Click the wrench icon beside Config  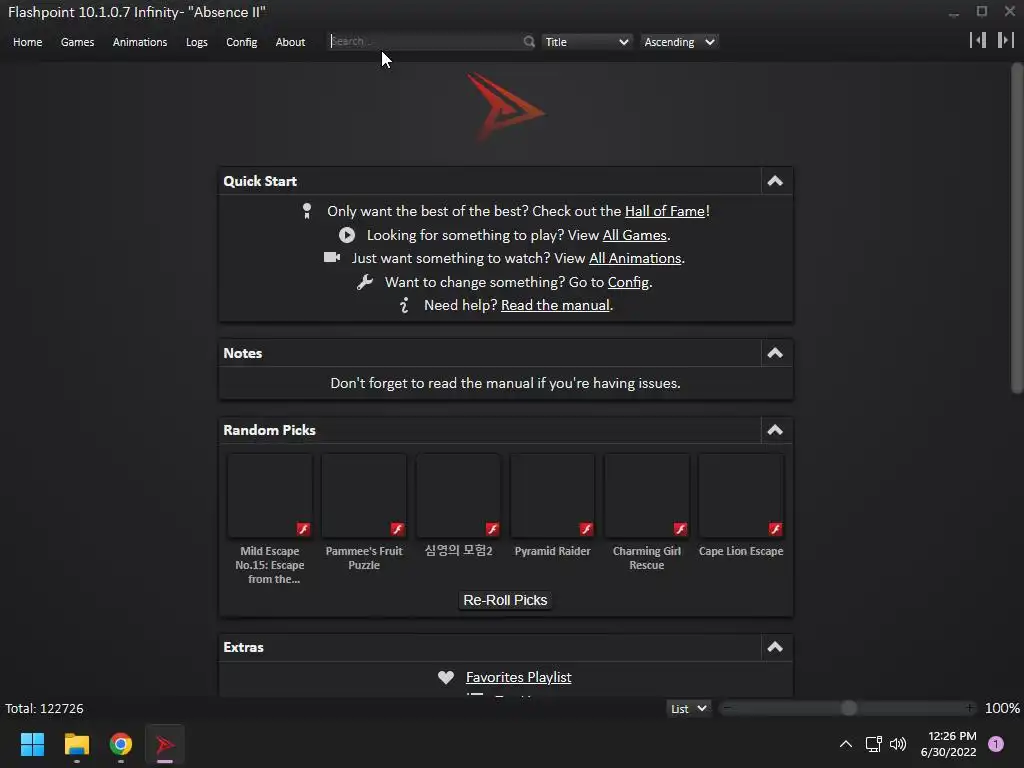364,282
